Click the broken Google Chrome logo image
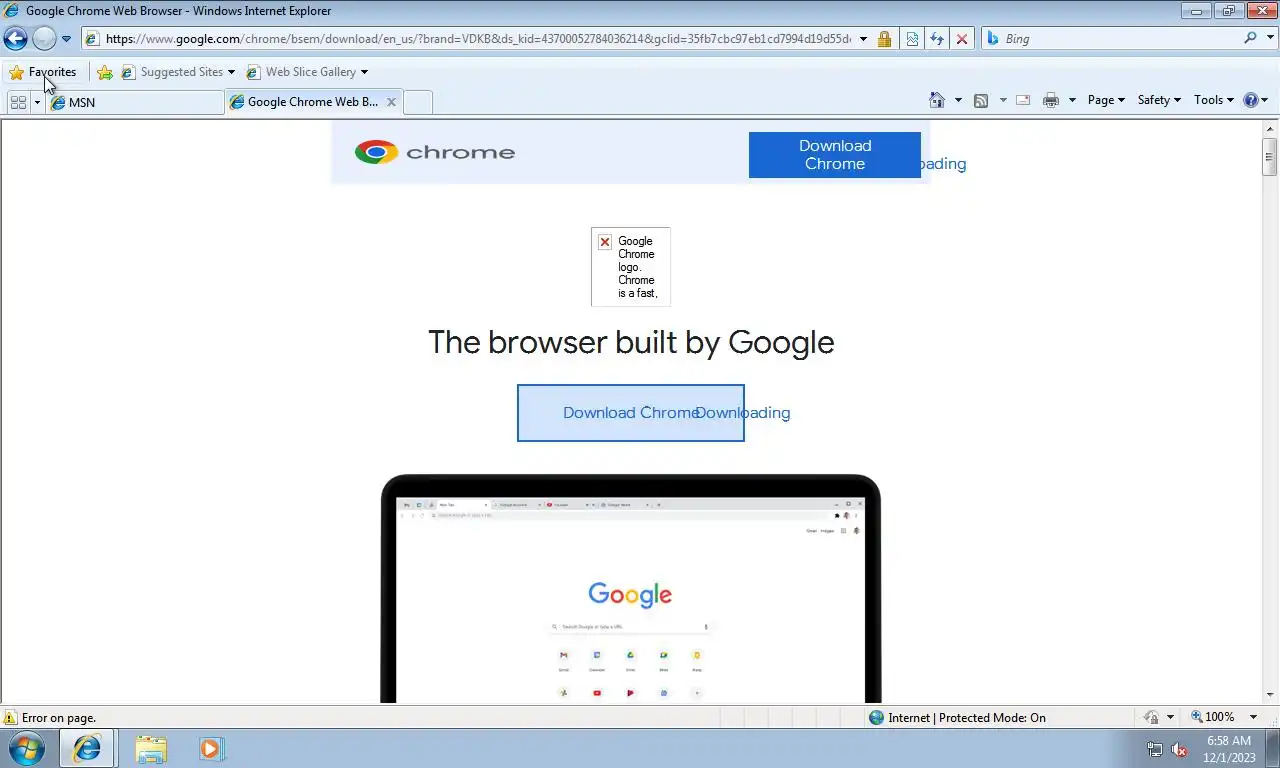This screenshot has height=768, width=1280. (631, 267)
